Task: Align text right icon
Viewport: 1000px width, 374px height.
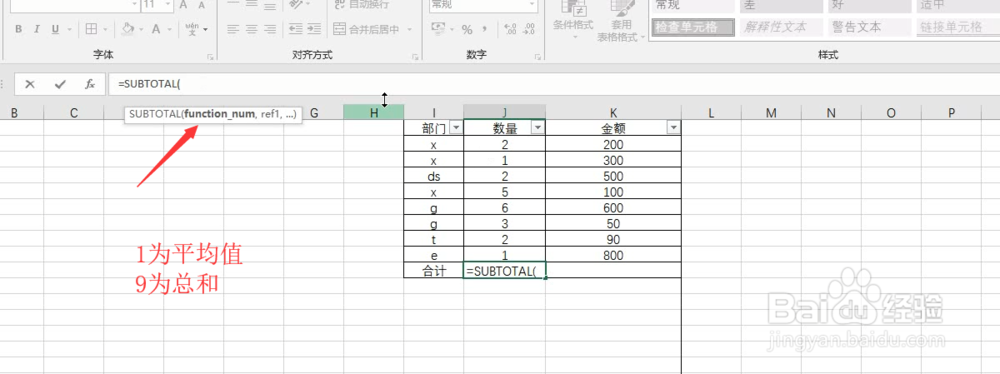Action: click(270, 29)
